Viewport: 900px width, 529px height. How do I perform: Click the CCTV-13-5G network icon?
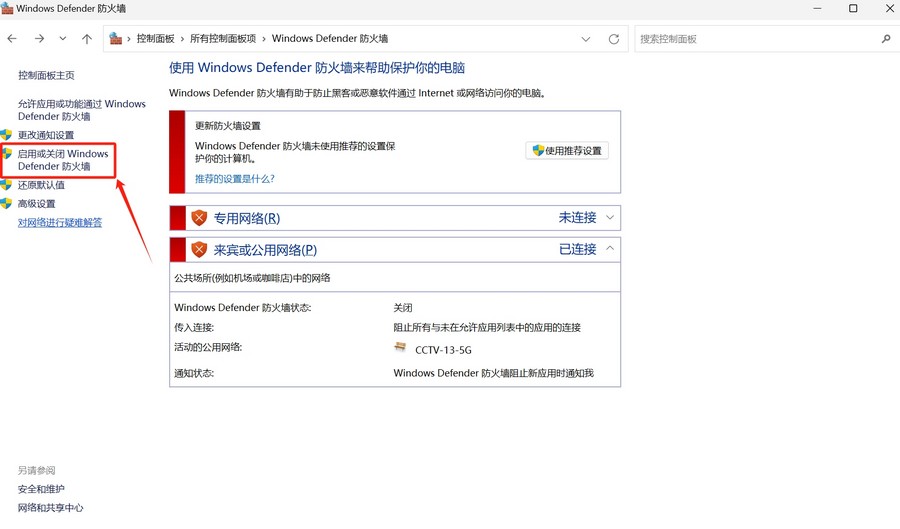400,347
